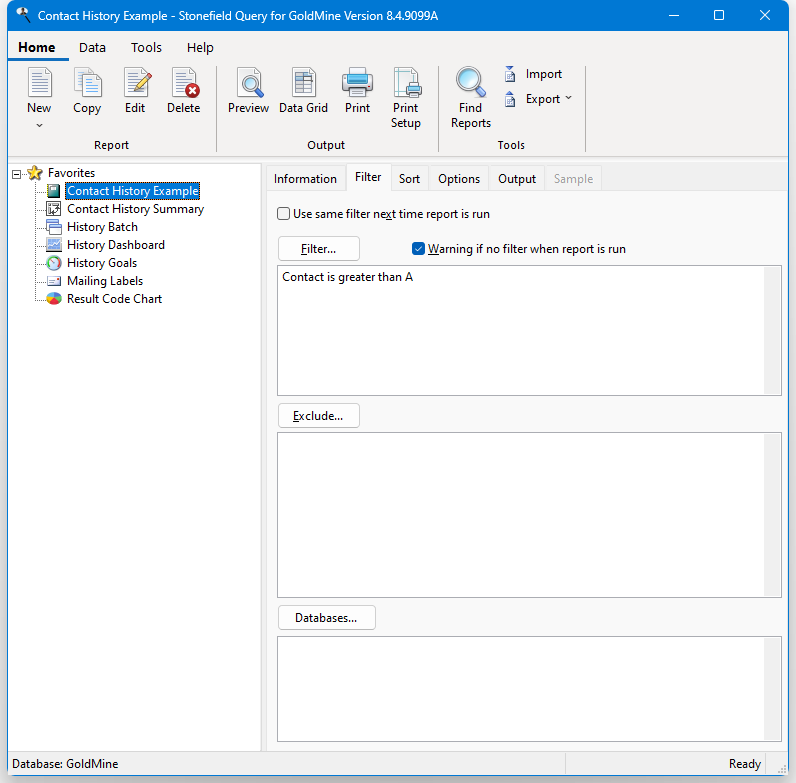Select the History Goals label

[102, 263]
